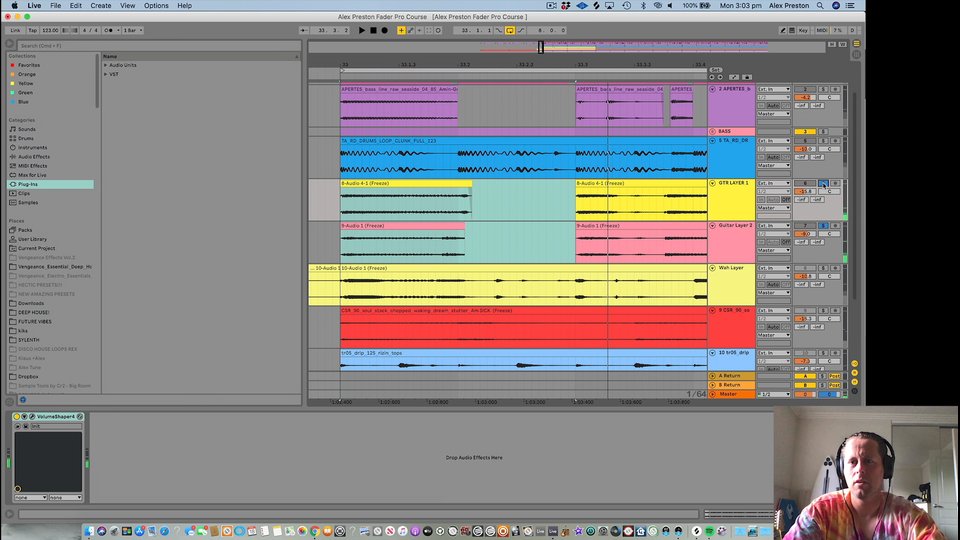960x540 pixels.
Task: Click the Audio Effects category icon
Action: coord(13,157)
